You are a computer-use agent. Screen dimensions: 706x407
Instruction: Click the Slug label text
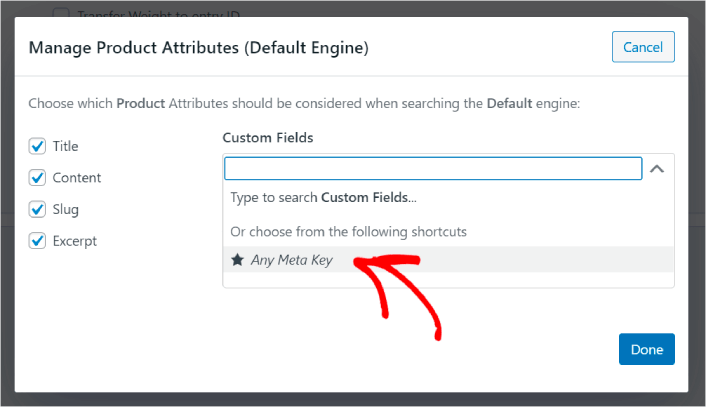point(66,210)
